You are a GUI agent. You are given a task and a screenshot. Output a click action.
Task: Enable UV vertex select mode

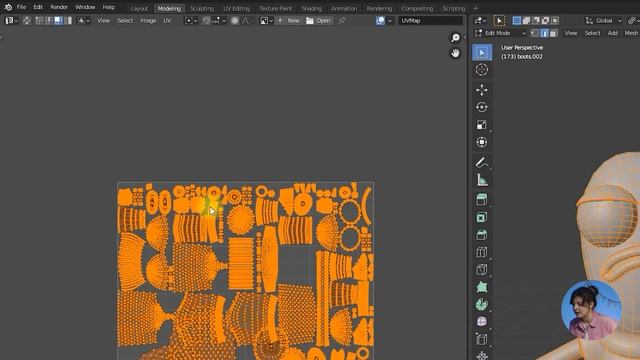point(40,20)
